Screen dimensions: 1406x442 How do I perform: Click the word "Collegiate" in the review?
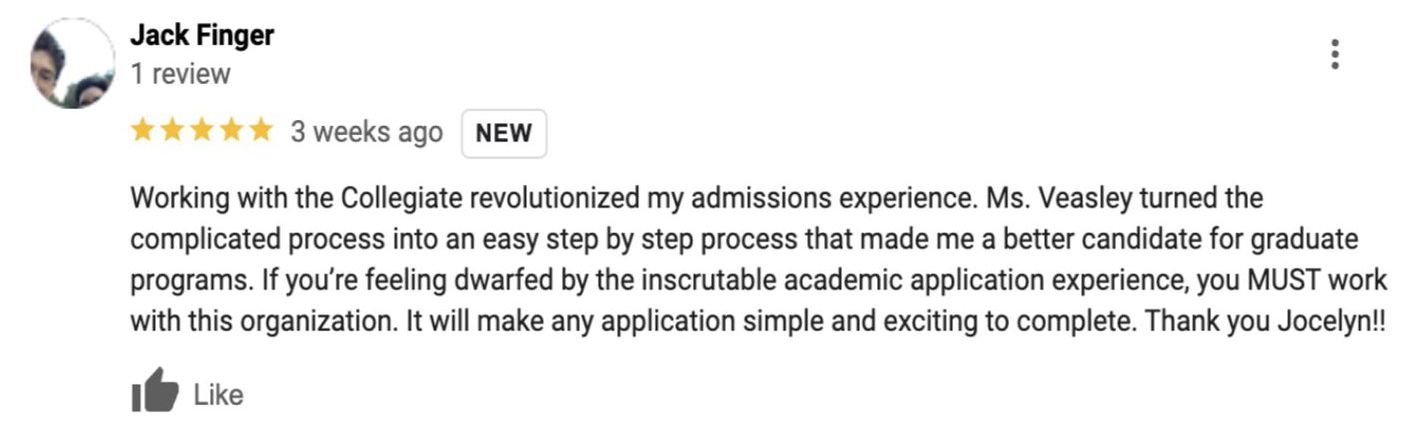[x=402, y=198]
